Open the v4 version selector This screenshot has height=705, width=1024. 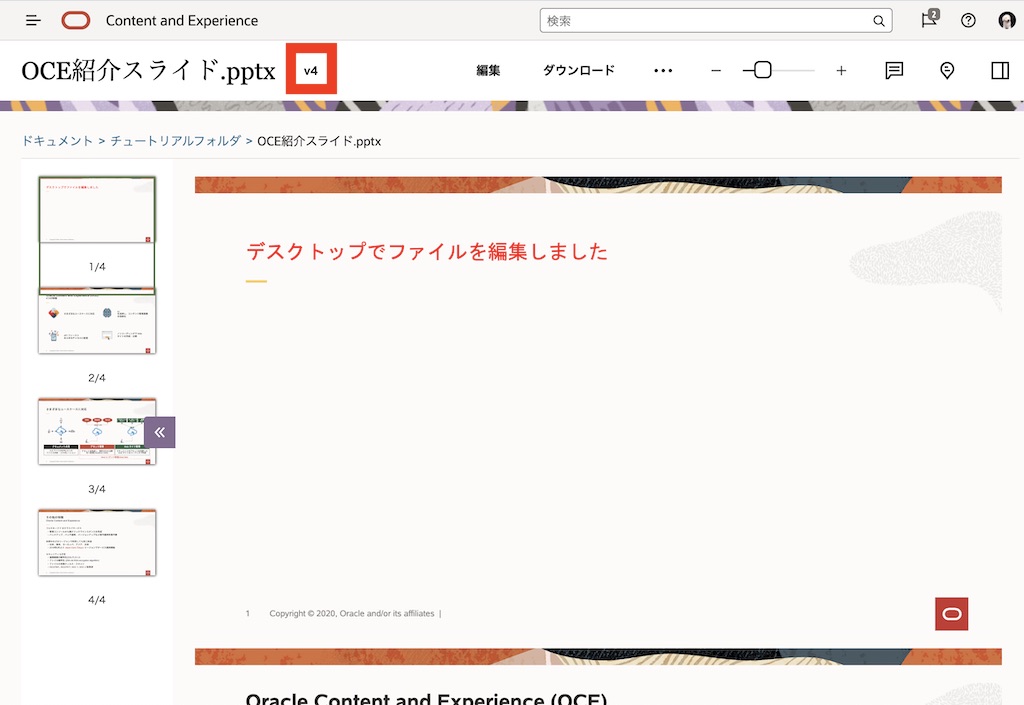pos(311,69)
